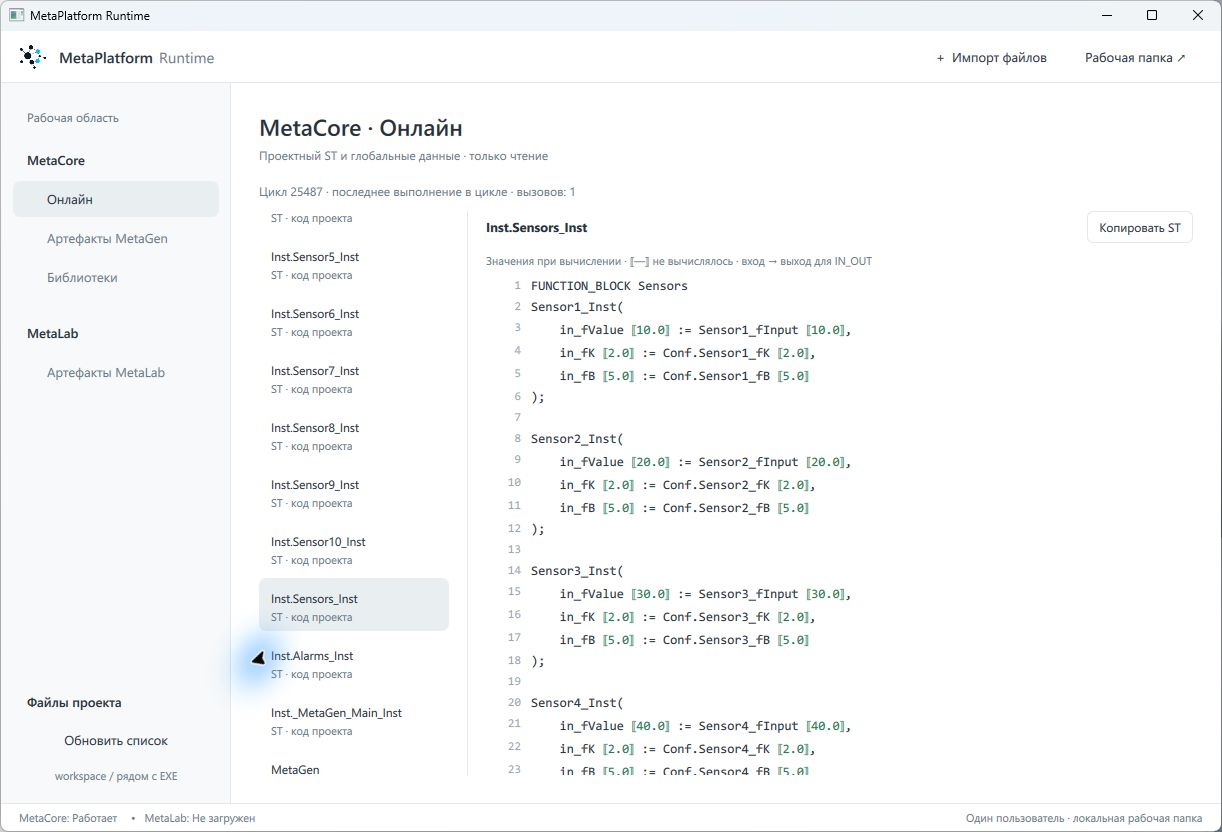Click the line with Sensor4_fInput [40.0]

pos(705,726)
